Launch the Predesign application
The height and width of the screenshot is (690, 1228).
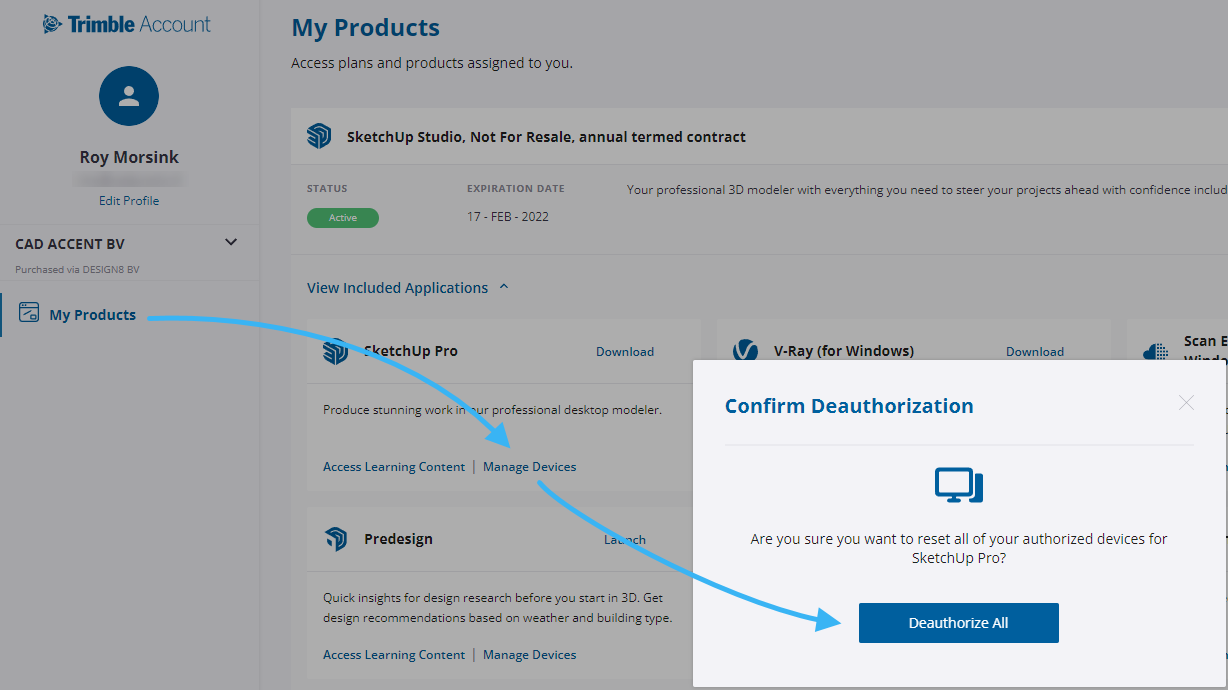pyautogui.click(x=625, y=540)
